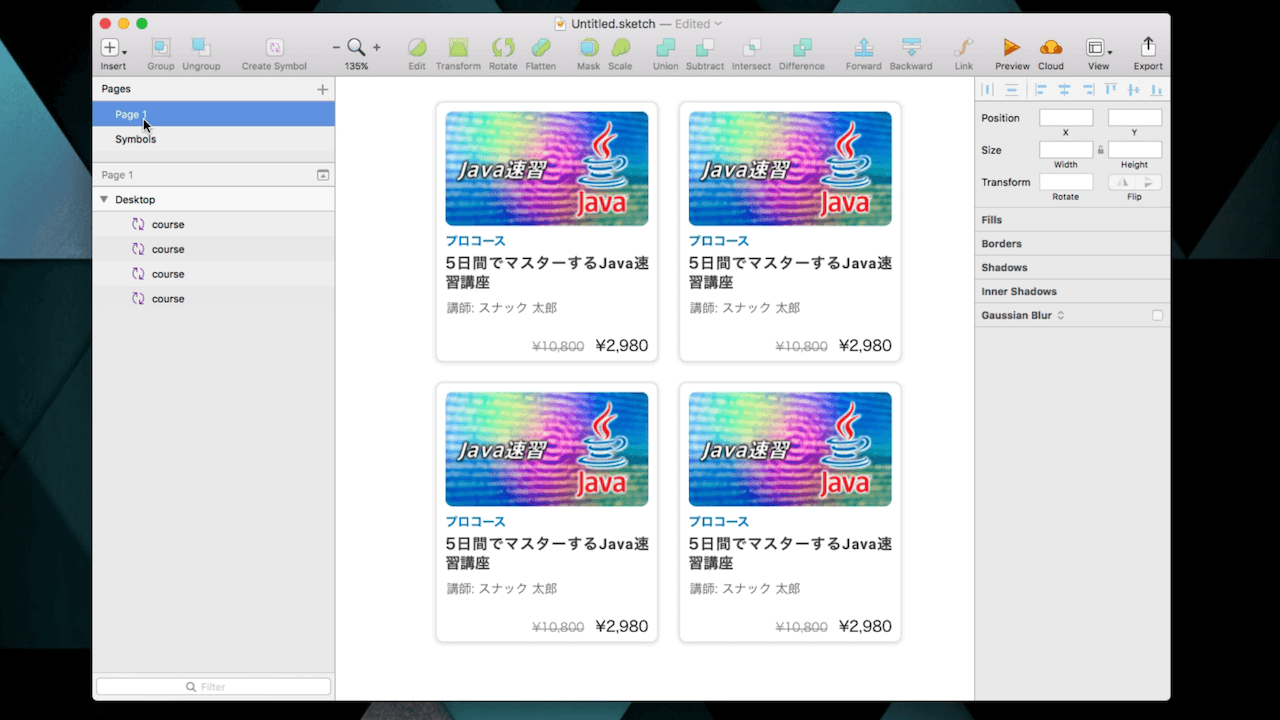Apply the Union boolean operation
Viewport: 1280px width, 720px height.
pyautogui.click(x=665, y=48)
